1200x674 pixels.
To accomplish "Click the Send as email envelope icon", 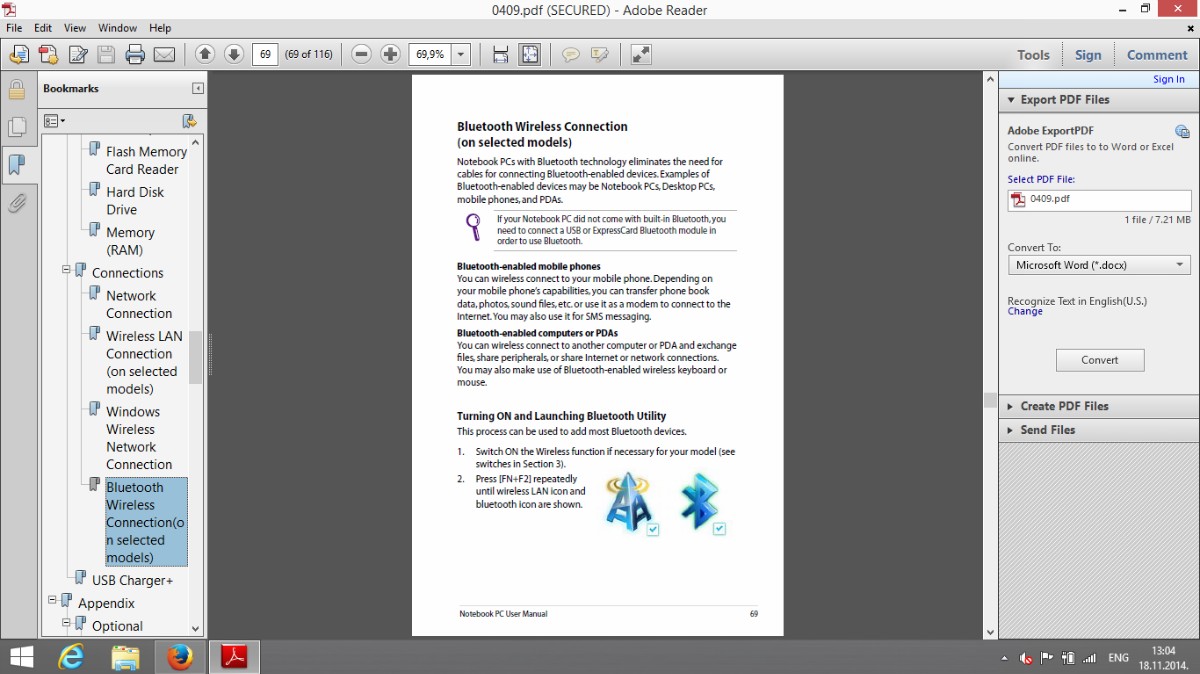I will pos(164,55).
